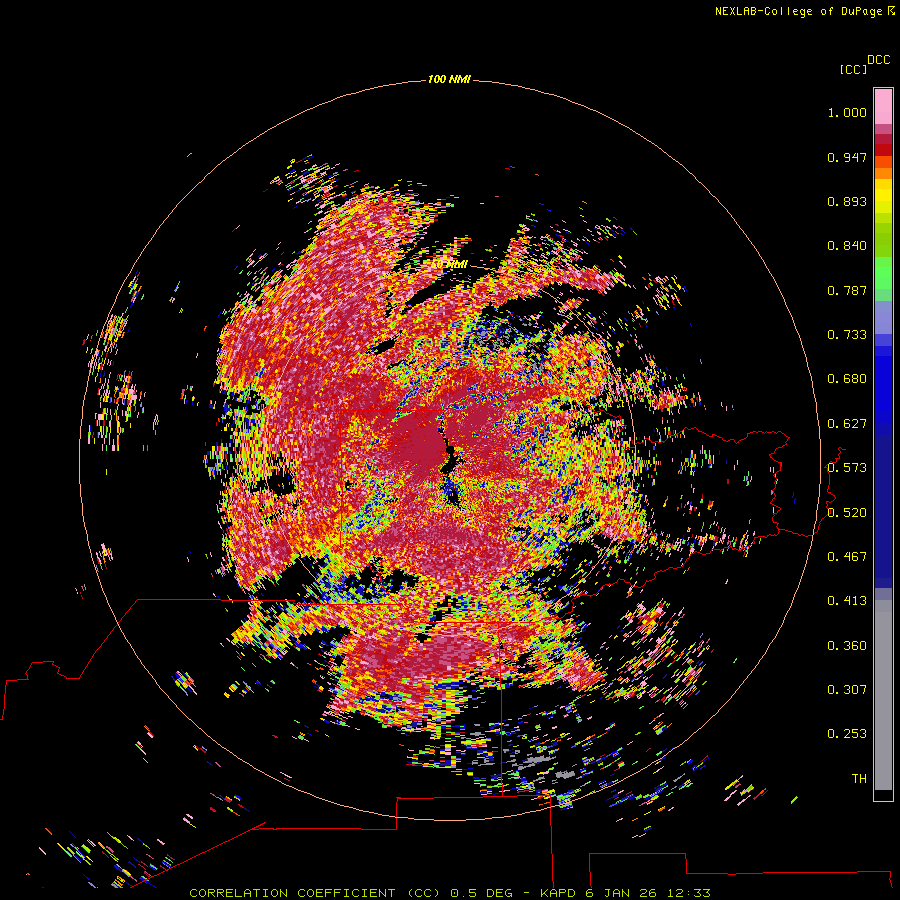This screenshot has height=900, width=900.
Task: Select the 1.000 legend value
Action: pos(847,112)
